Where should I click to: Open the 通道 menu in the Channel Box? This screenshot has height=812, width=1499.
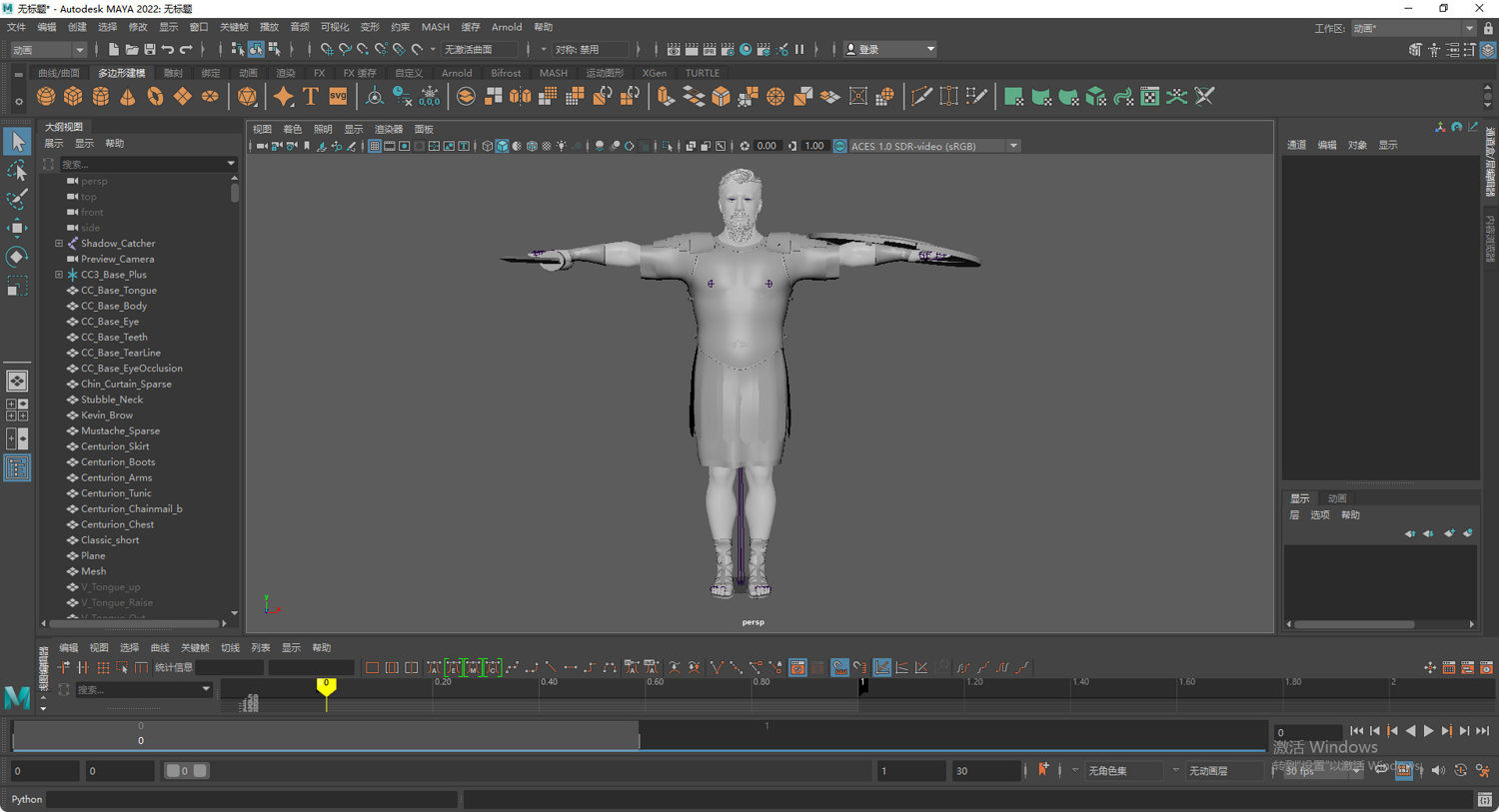[1296, 146]
